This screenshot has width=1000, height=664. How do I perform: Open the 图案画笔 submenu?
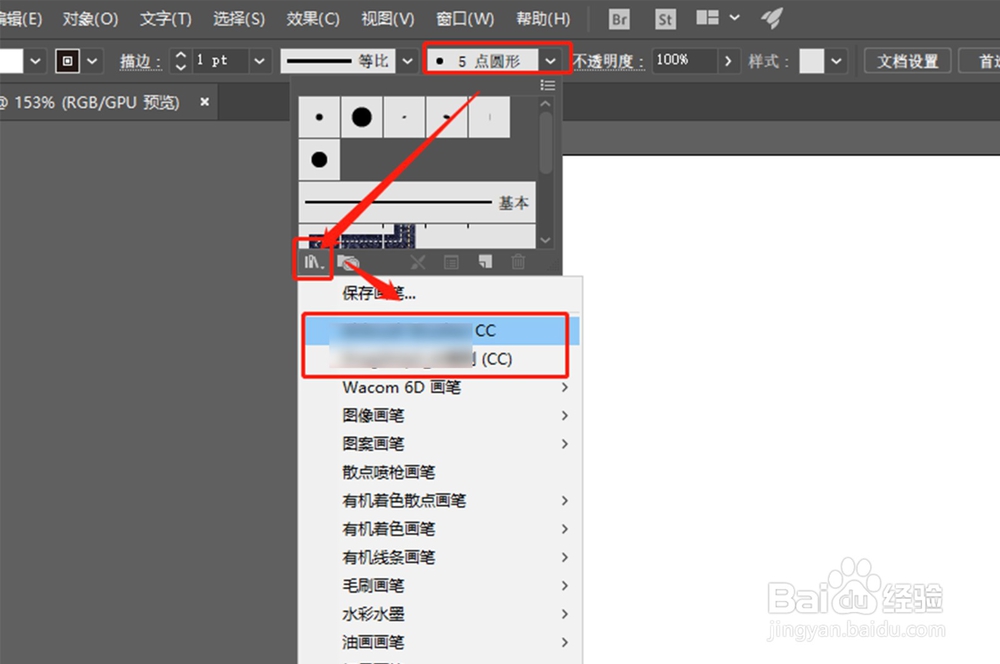click(440, 443)
